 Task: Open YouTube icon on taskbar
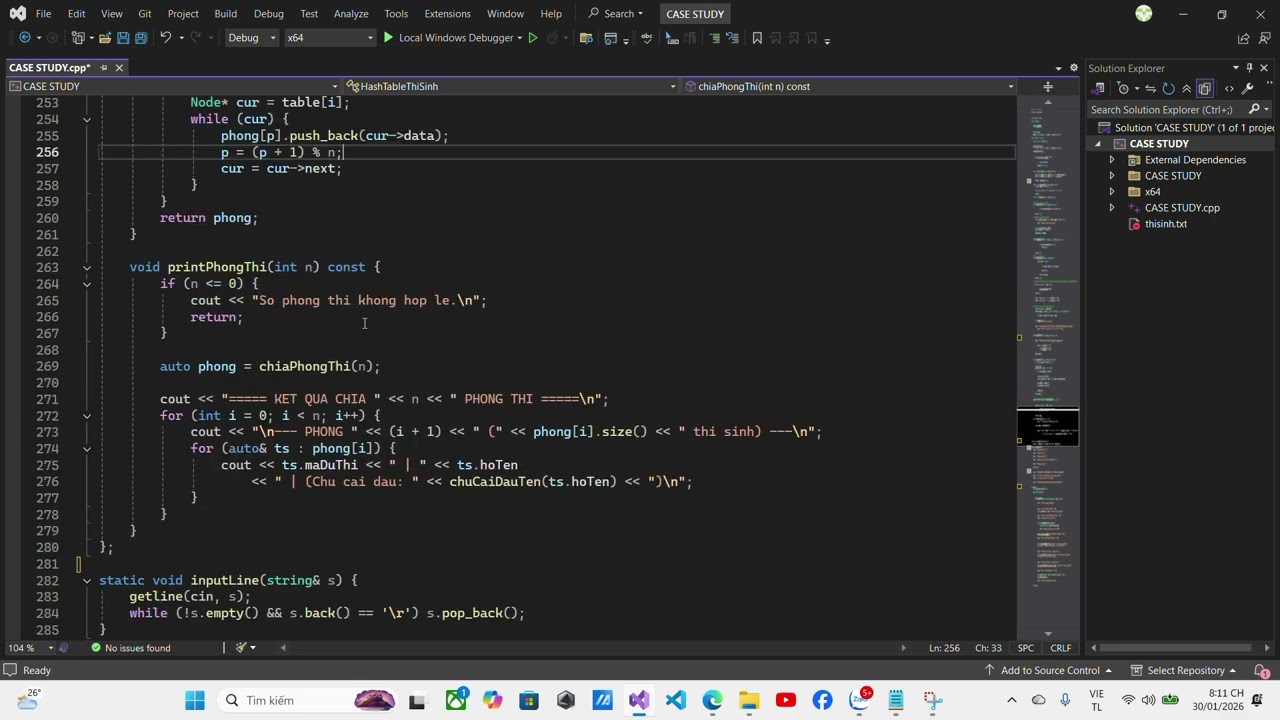pos(786,700)
